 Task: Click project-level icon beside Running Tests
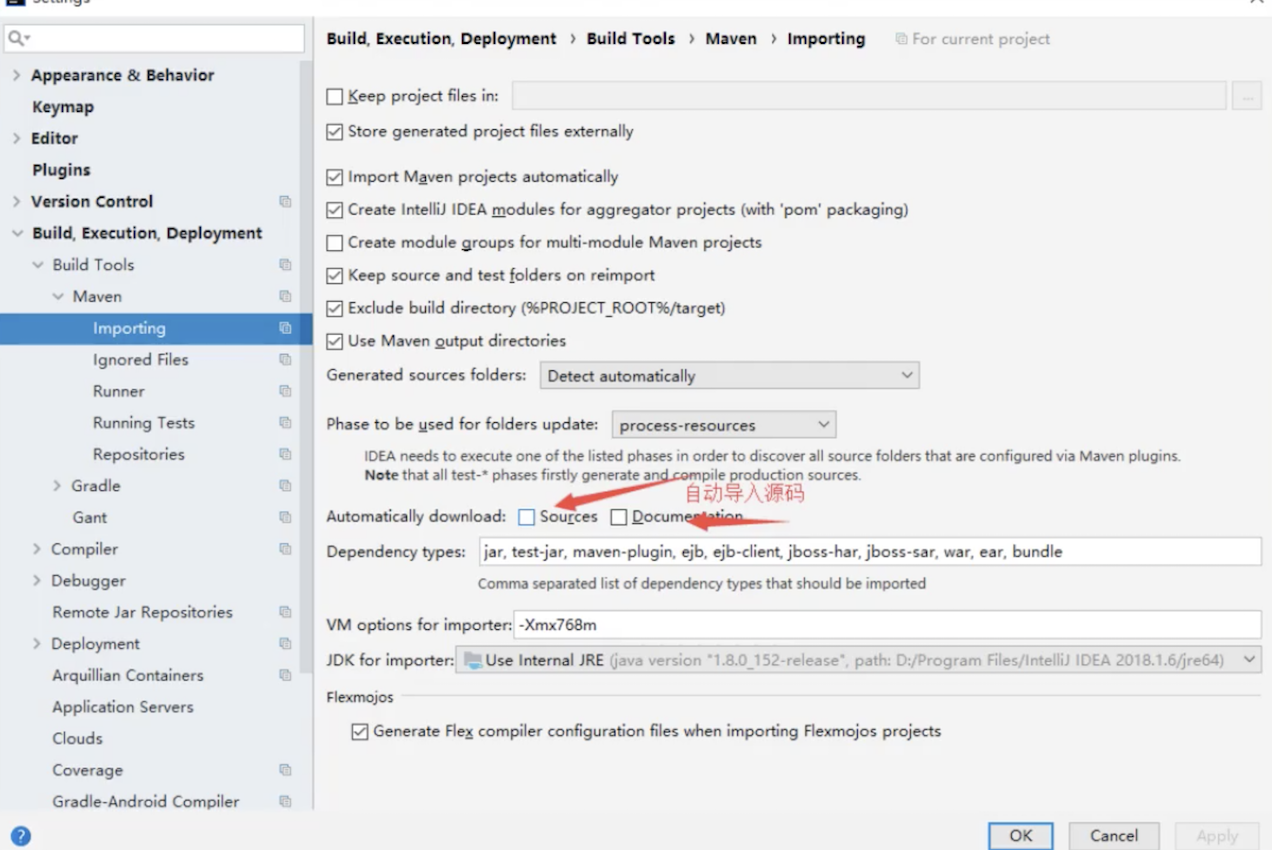point(285,423)
